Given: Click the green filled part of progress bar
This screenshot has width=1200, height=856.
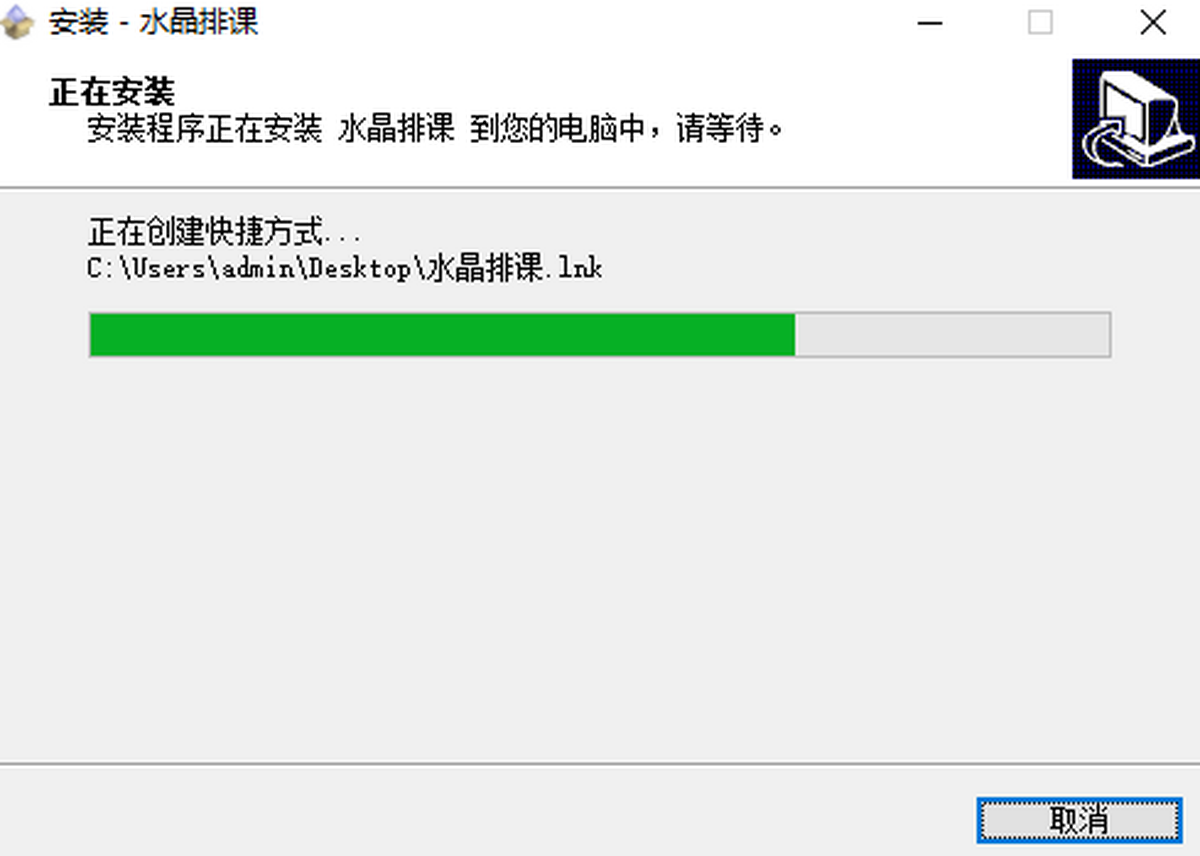Looking at the screenshot, I should point(442,335).
